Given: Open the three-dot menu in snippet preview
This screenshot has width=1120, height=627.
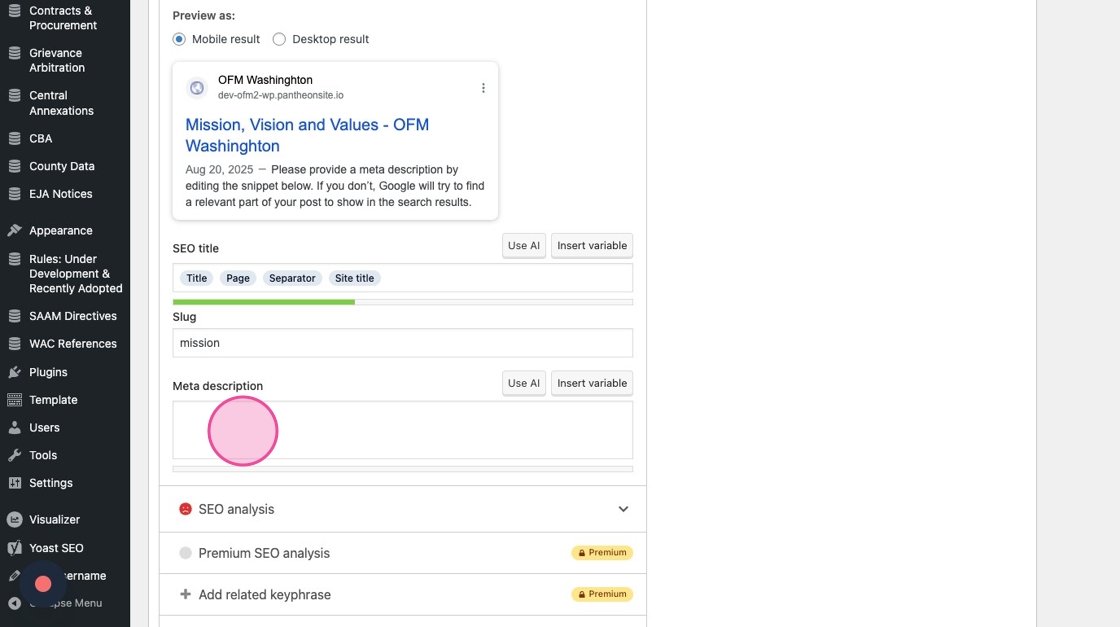Looking at the screenshot, I should (483, 88).
